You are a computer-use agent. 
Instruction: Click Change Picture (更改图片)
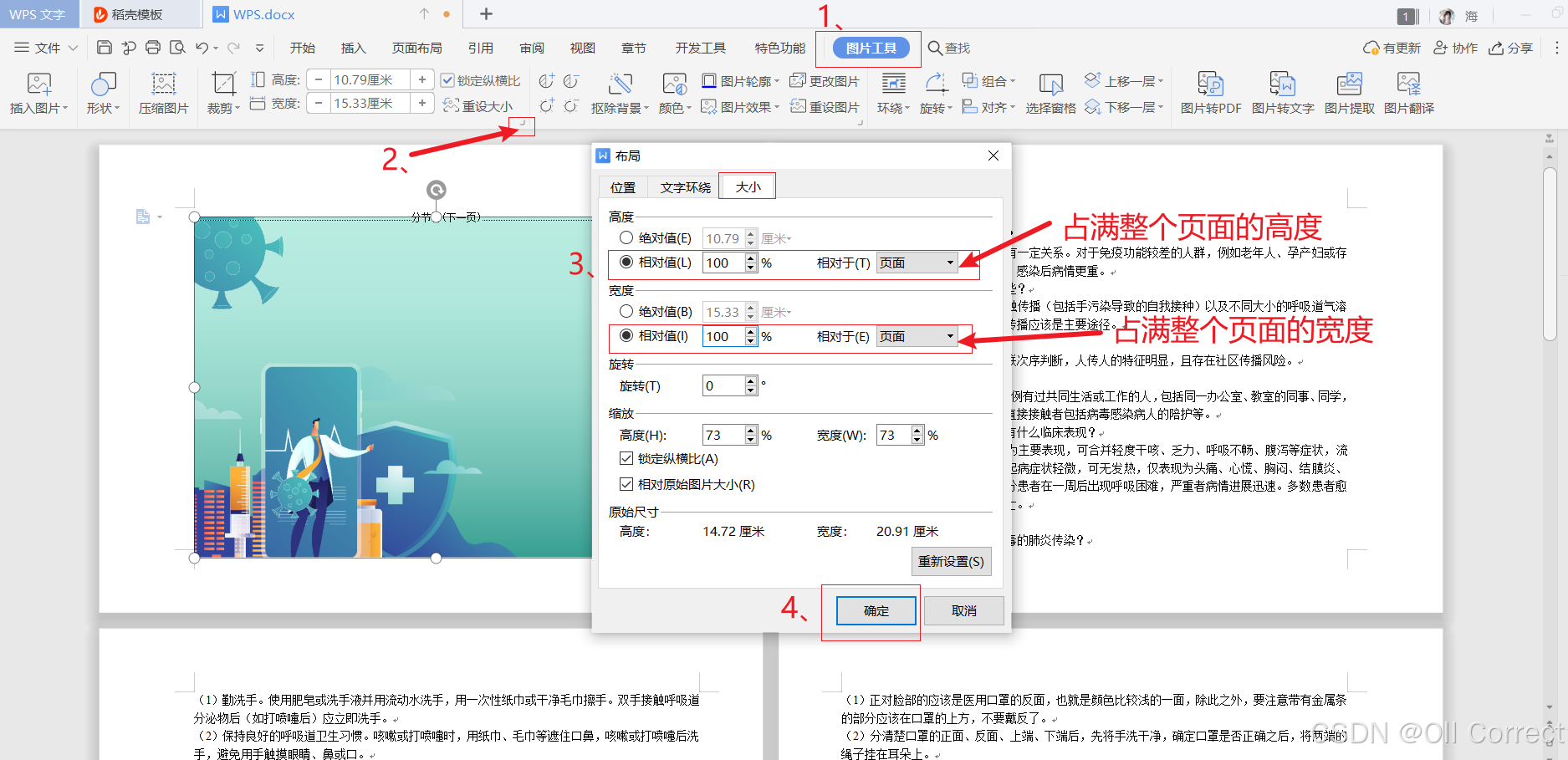(825, 80)
